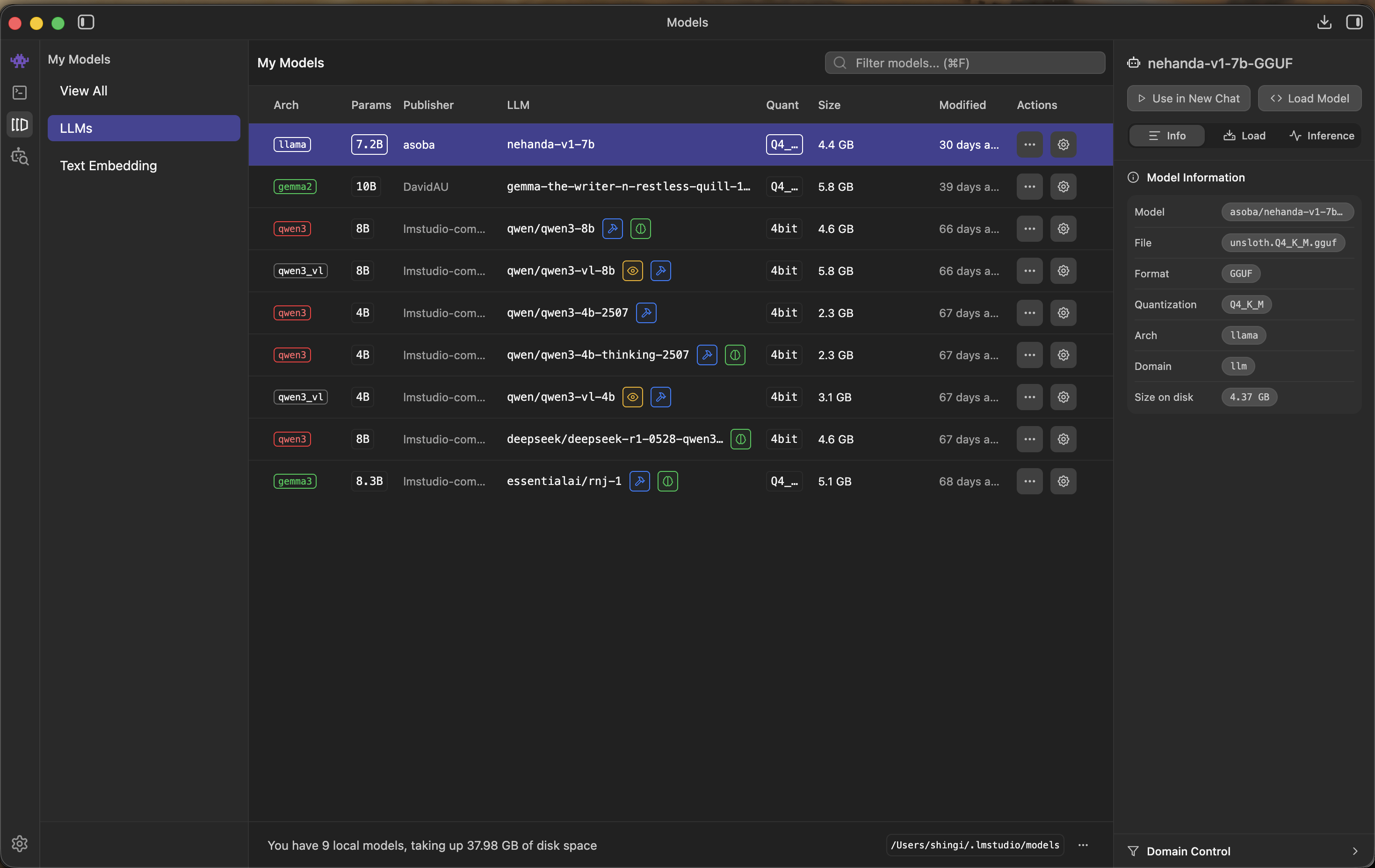This screenshot has width=1375, height=868.
Task: Open the Discover model search sidebar icon
Action: point(20,157)
